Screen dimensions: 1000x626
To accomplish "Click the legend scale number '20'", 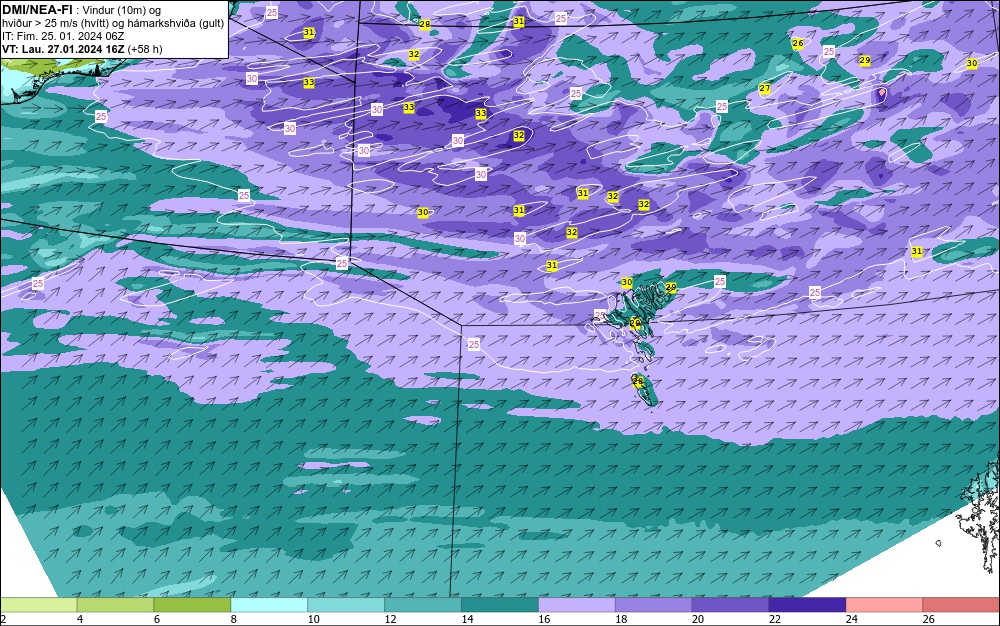I will pyautogui.click(x=698, y=619).
